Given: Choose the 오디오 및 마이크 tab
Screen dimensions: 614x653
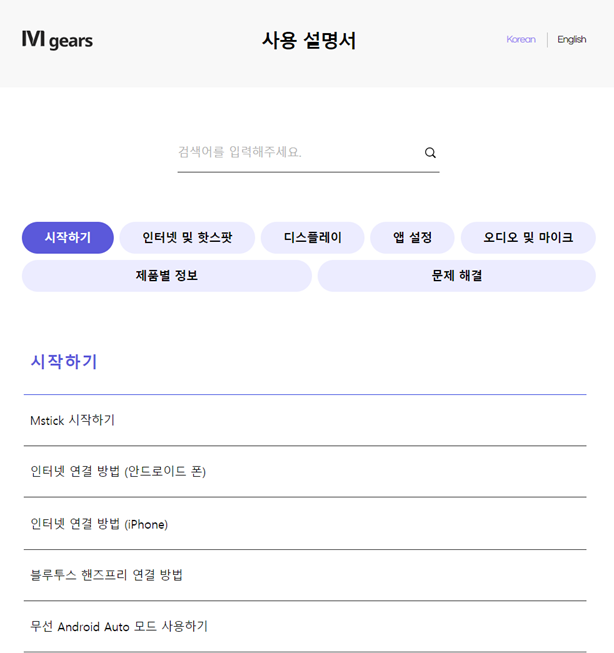Looking at the screenshot, I should coord(528,238).
